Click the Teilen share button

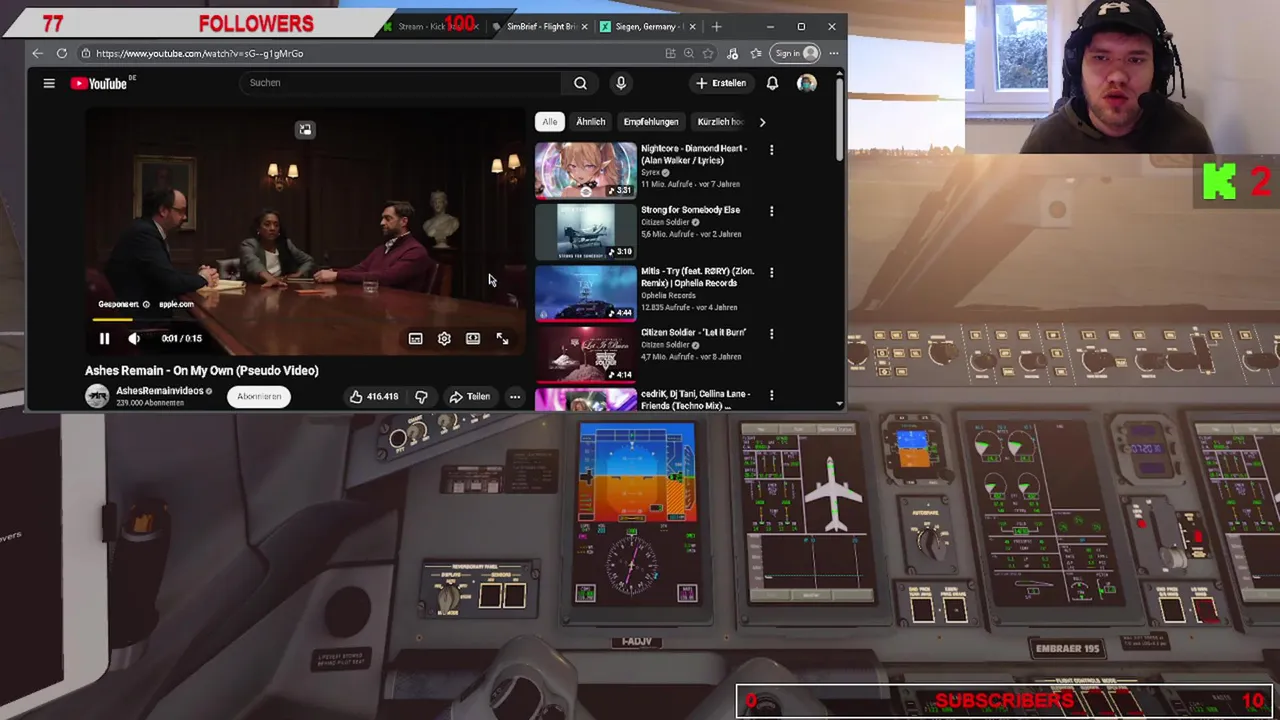(x=470, y=396)
